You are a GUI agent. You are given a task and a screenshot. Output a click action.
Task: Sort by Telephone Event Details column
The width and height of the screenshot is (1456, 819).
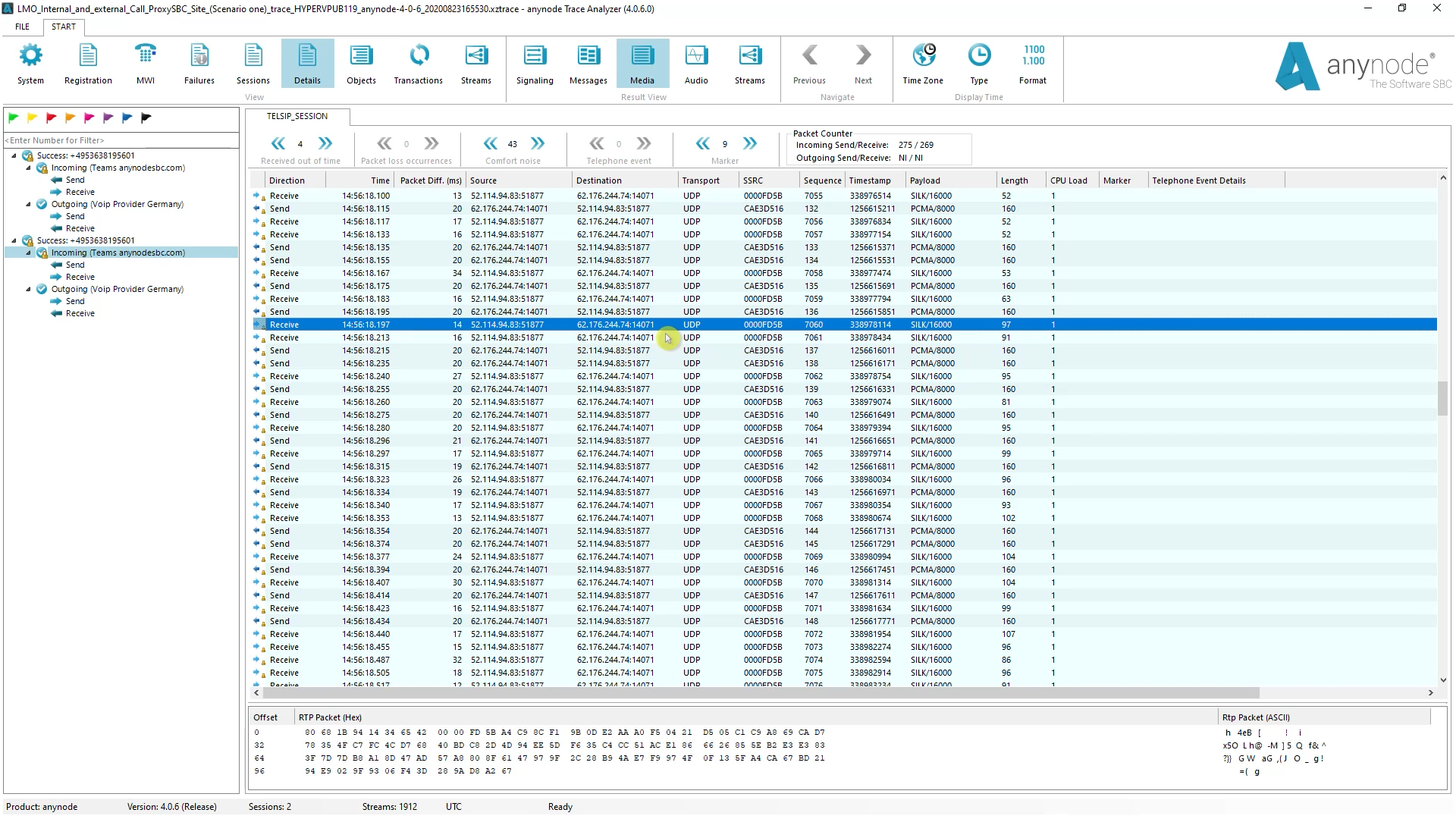point(1216,180)
